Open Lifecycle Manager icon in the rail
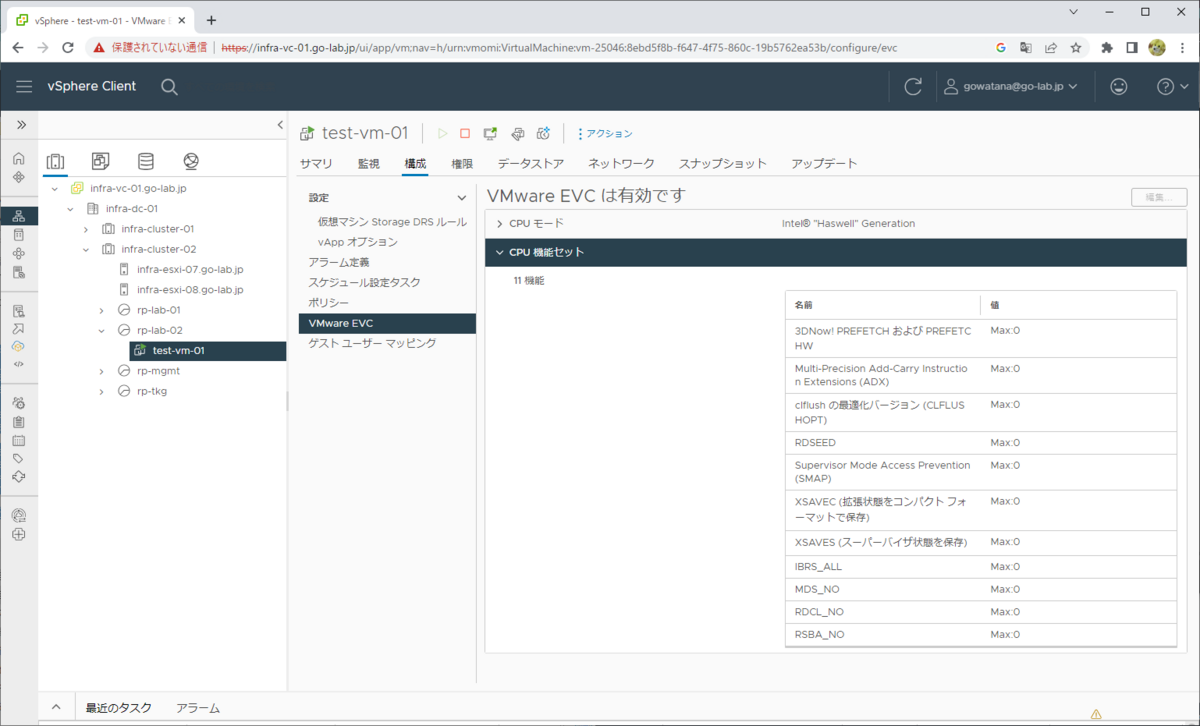The height and width of the screenshot is (726, 1200). (x=19, y=476)
